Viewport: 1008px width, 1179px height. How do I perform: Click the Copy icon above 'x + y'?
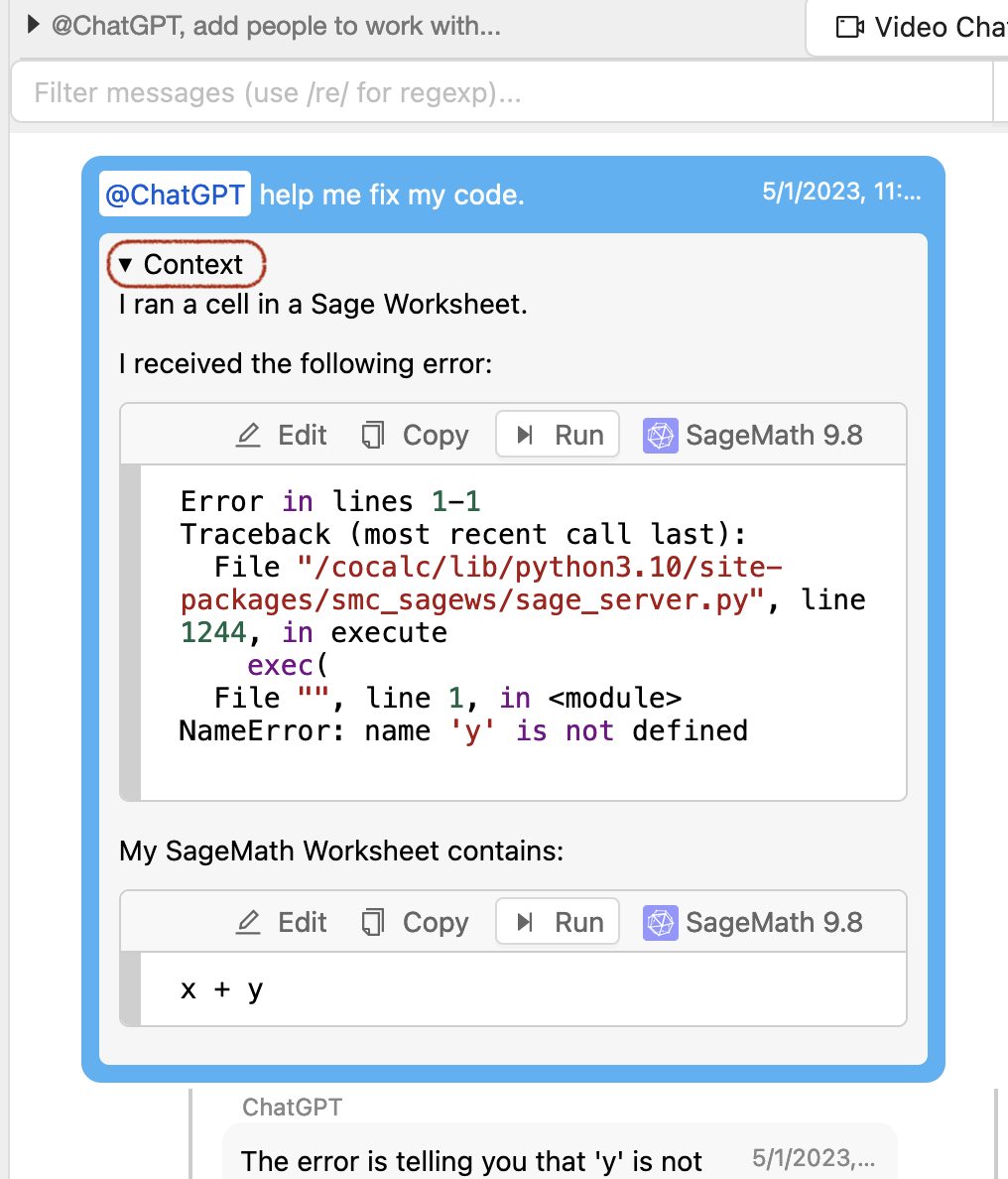coord(373,923)
